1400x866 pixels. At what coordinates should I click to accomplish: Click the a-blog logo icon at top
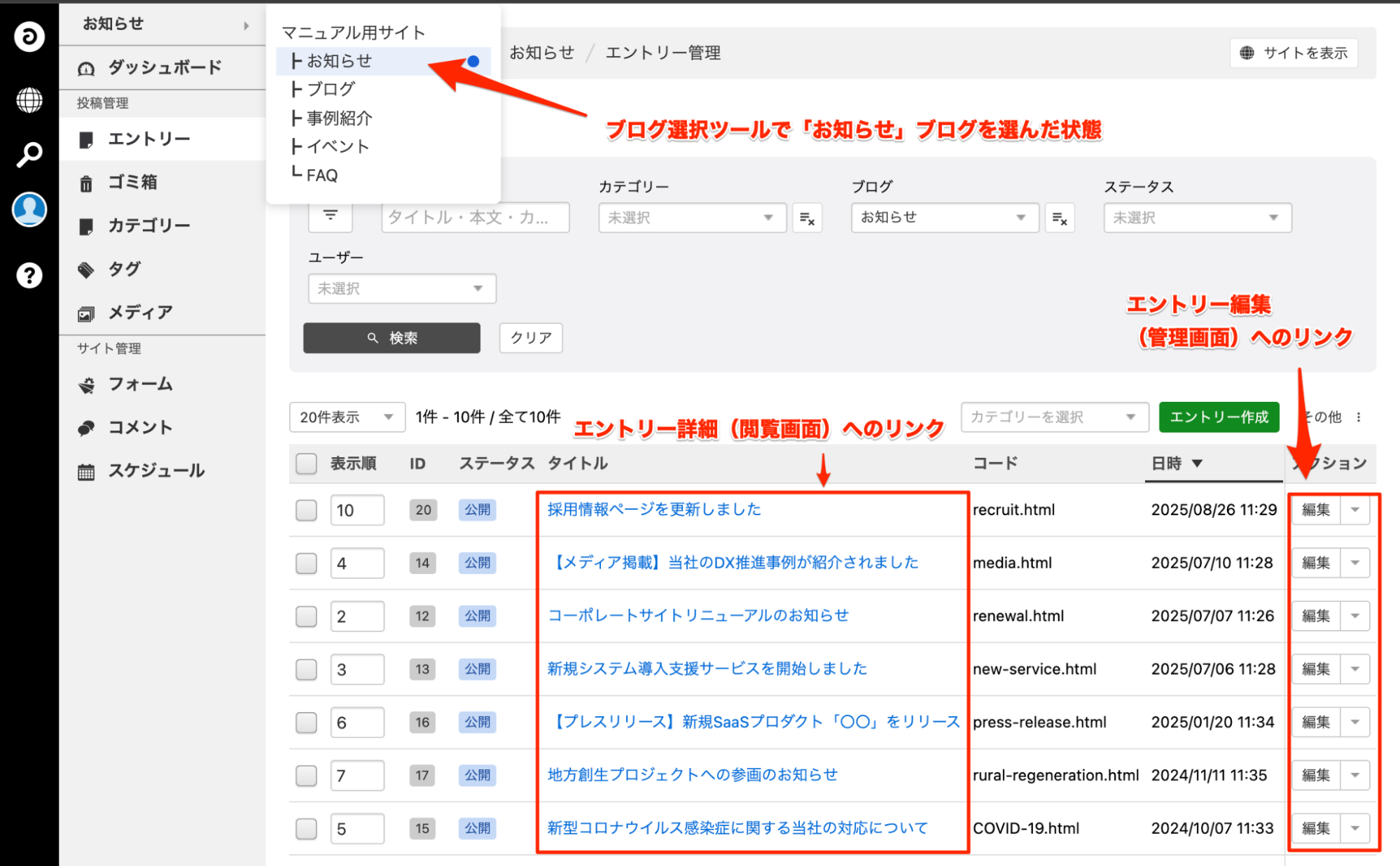pyautogui.click(x=29, y=36)
